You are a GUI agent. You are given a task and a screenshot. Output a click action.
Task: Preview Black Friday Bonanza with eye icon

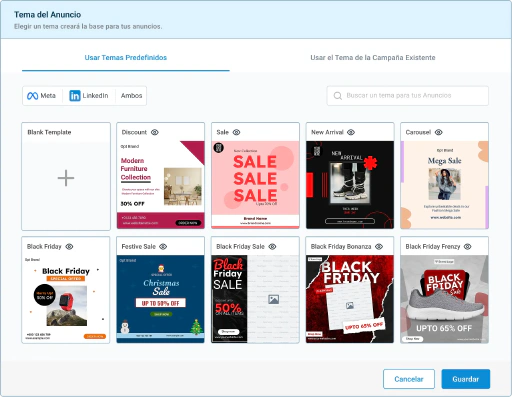click(379, 247)
